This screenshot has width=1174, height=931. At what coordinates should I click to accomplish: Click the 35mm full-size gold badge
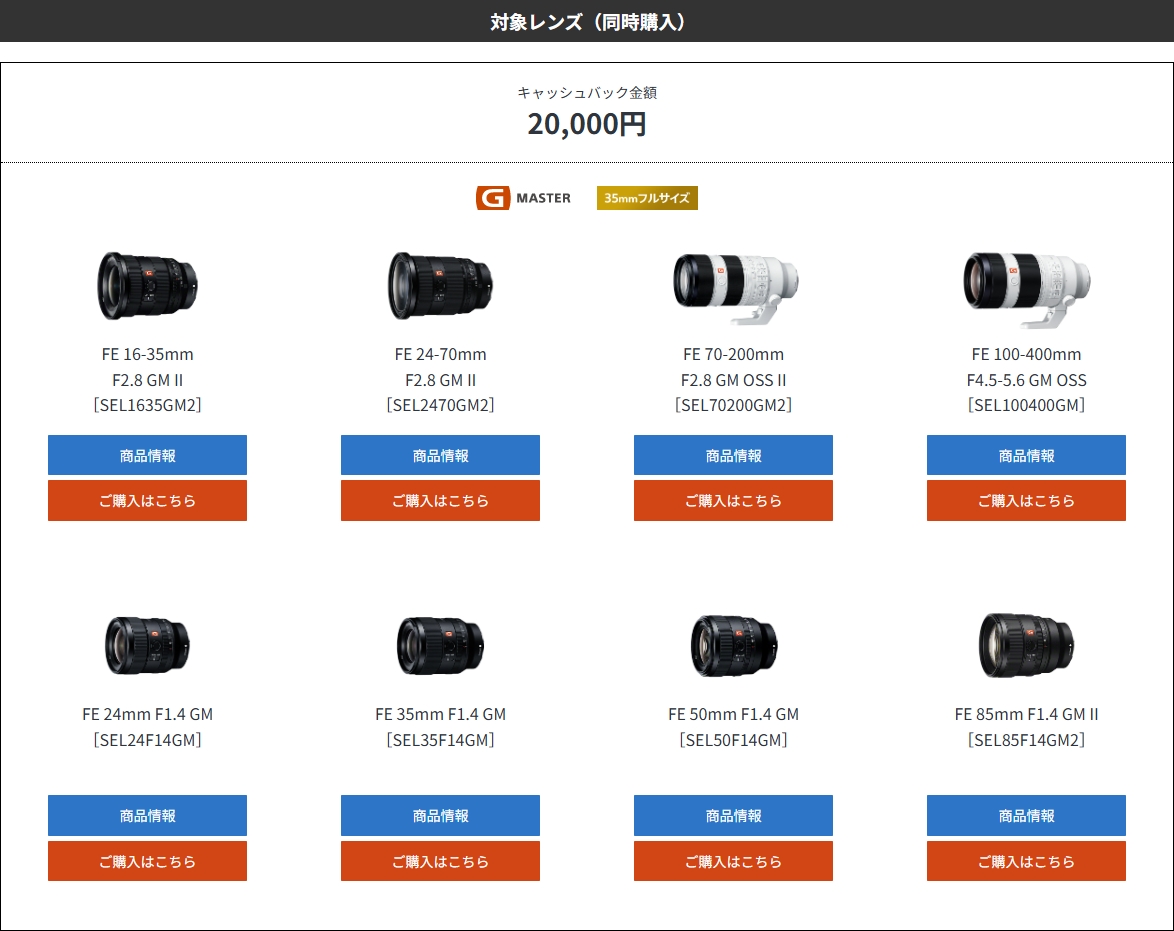pos(647,198)
